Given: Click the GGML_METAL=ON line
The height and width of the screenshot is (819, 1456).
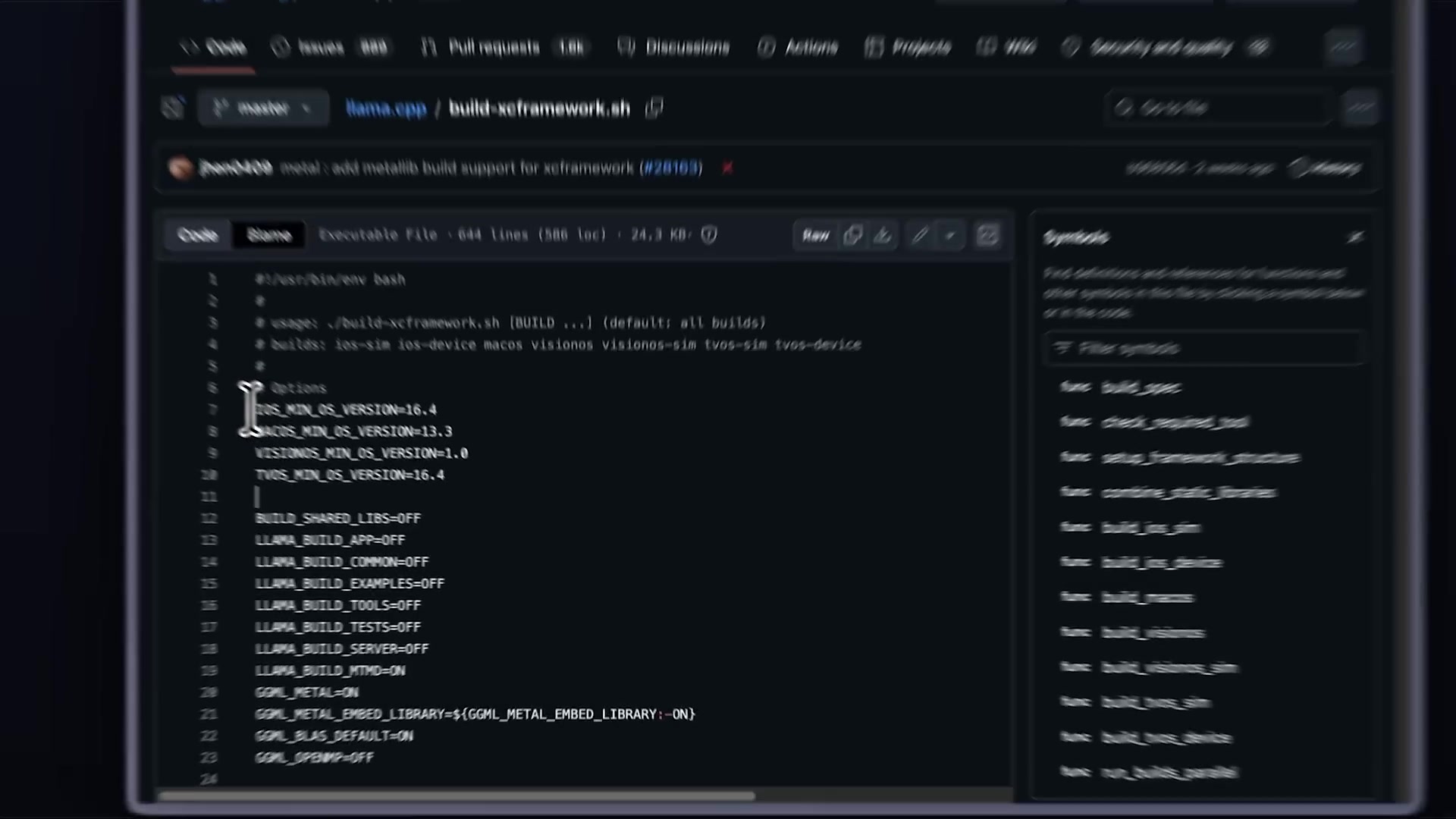Looking at the screenshot, I should (306, 692).
